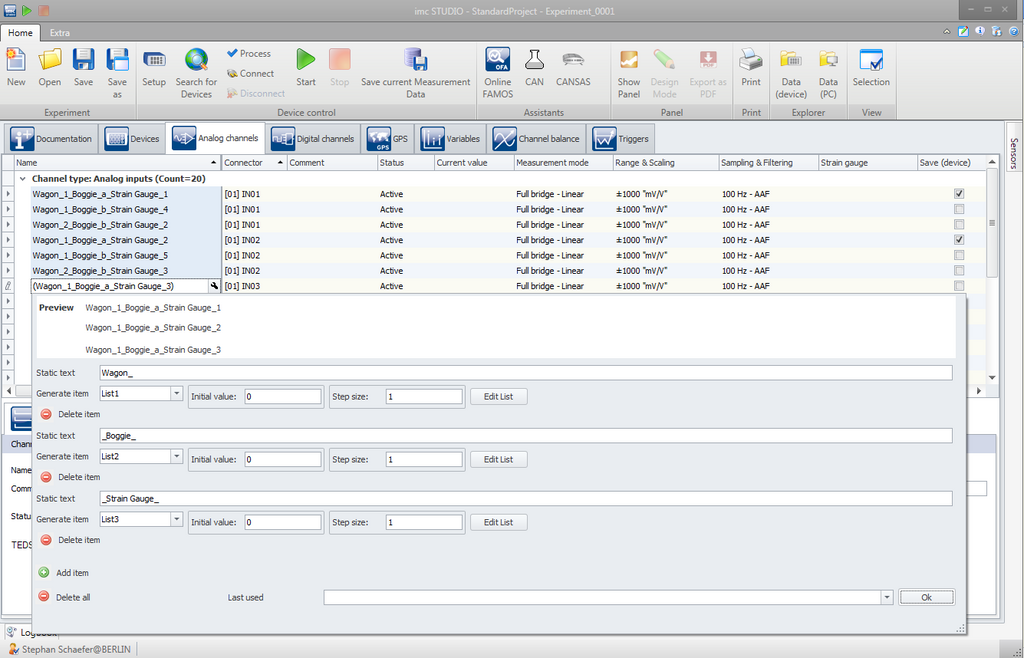Switch to the Digital channels tab

(312, 139)
